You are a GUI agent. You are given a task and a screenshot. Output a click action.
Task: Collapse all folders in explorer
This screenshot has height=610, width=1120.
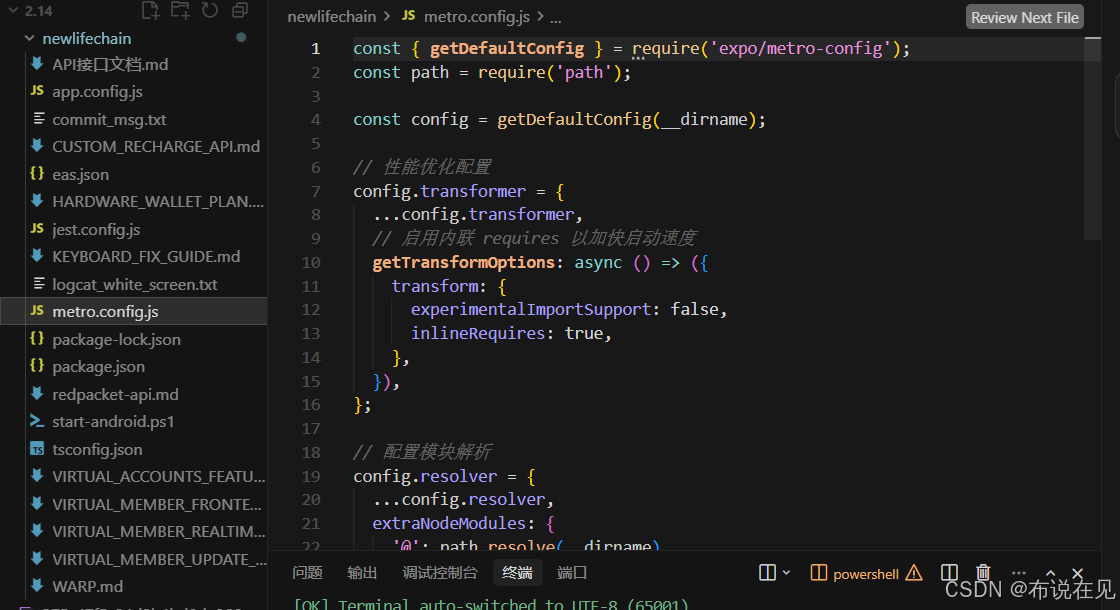click(x=240, y=10)
